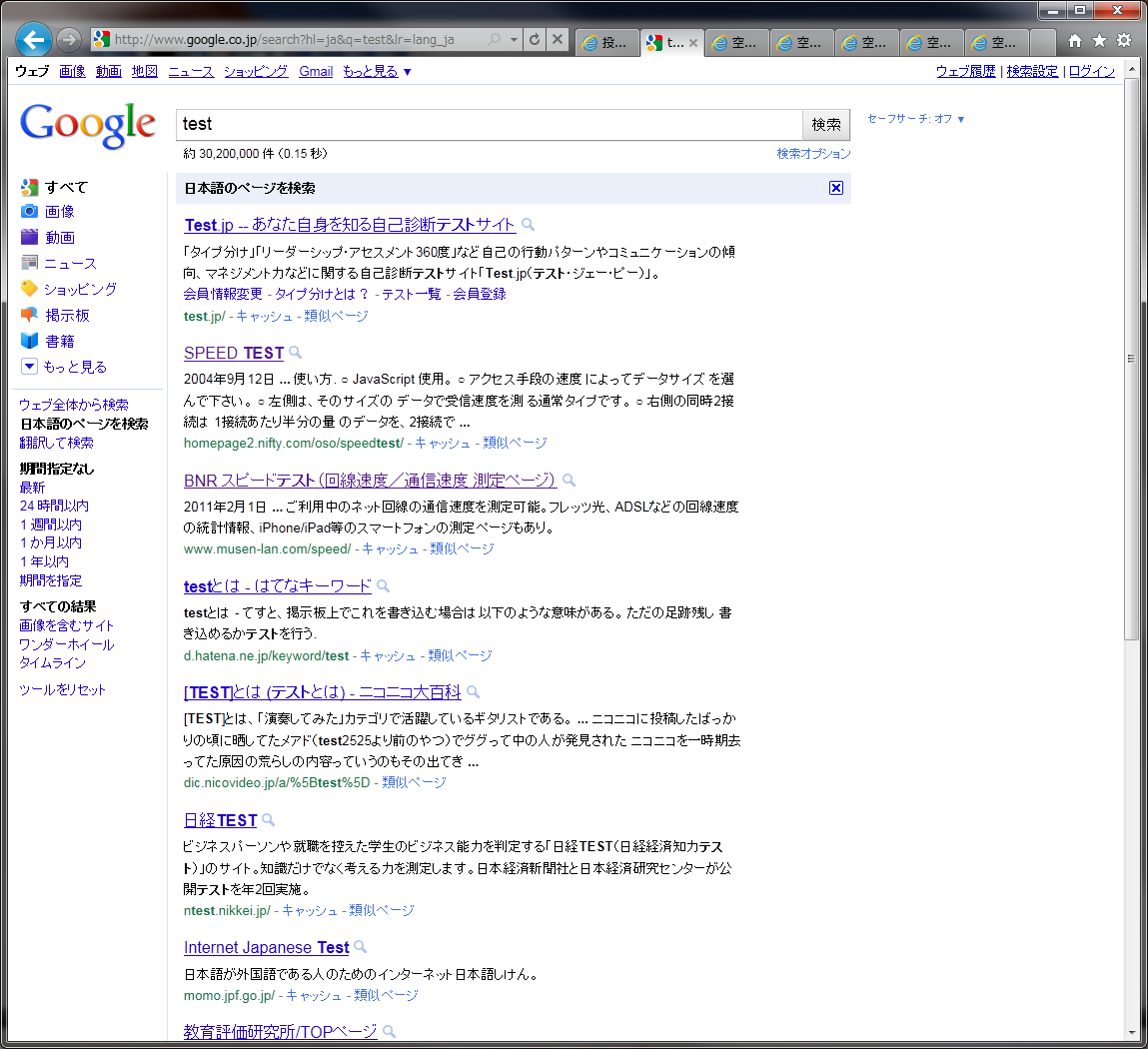Select ショッピング in the top navigation bar
Viewport: 1148px width, 1049px height.
tap(256, 72)
